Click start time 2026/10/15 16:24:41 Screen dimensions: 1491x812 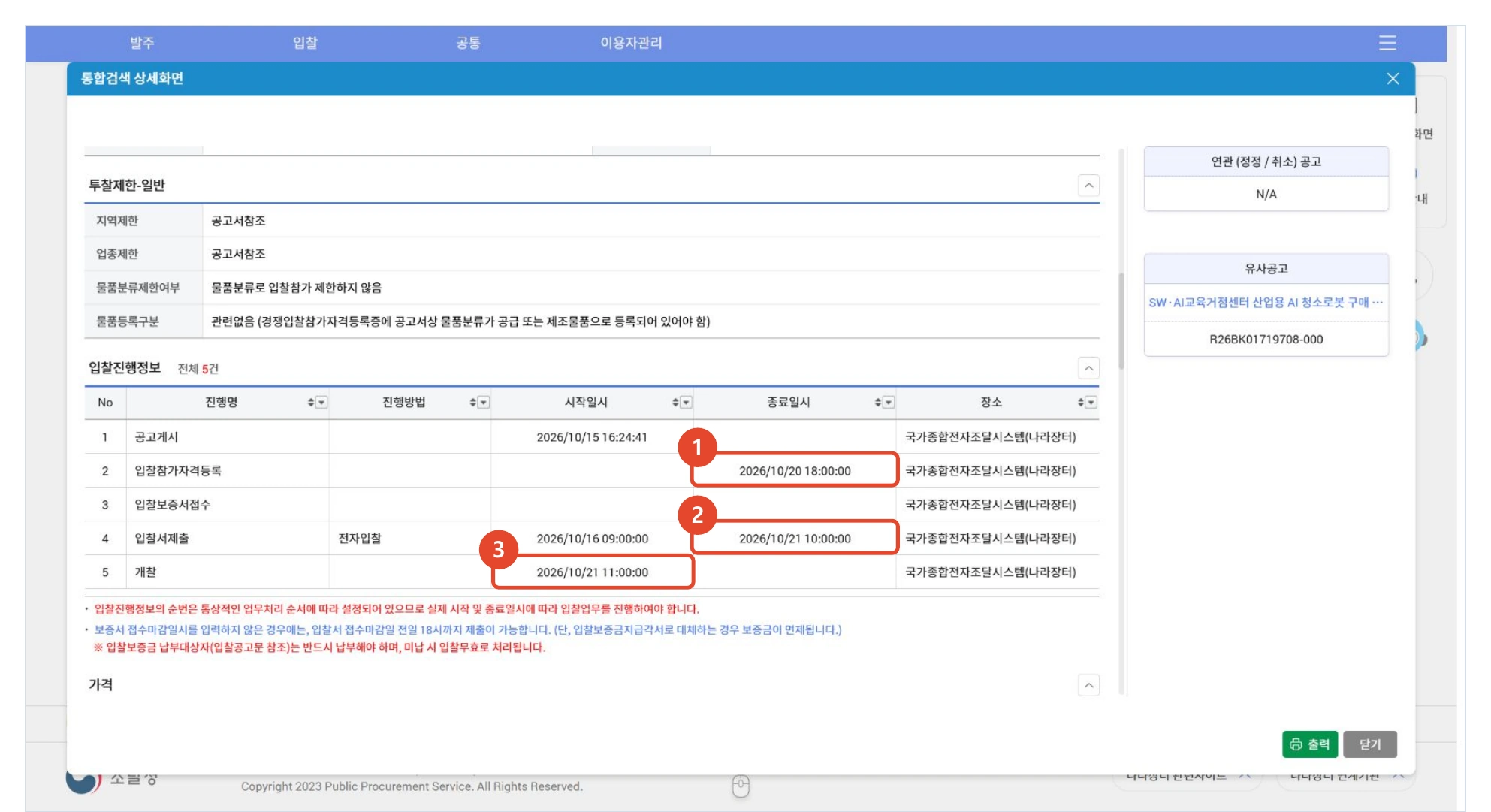pos(592,437)
